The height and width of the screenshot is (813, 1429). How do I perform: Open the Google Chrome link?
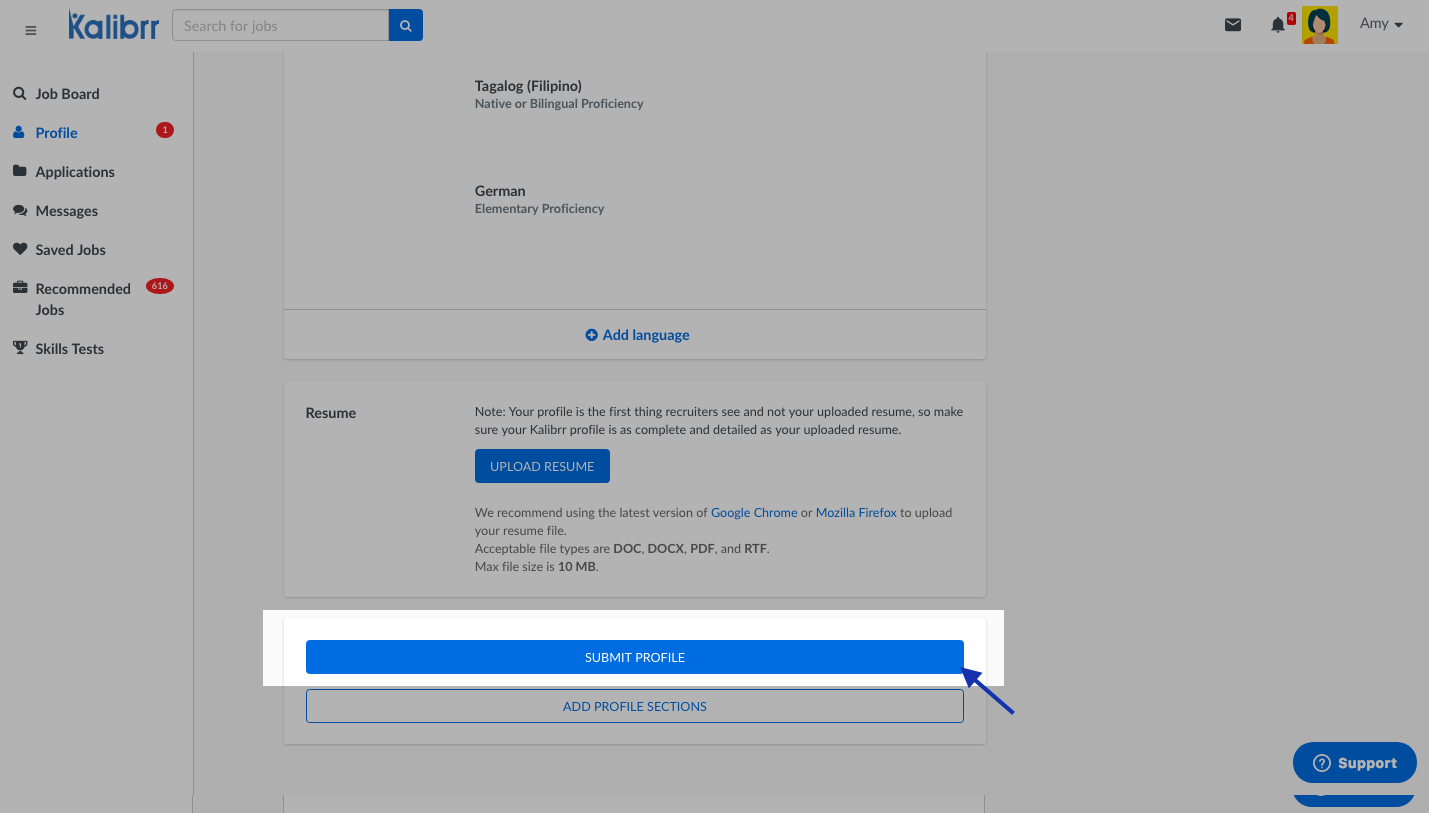click(x=754, y=513)
